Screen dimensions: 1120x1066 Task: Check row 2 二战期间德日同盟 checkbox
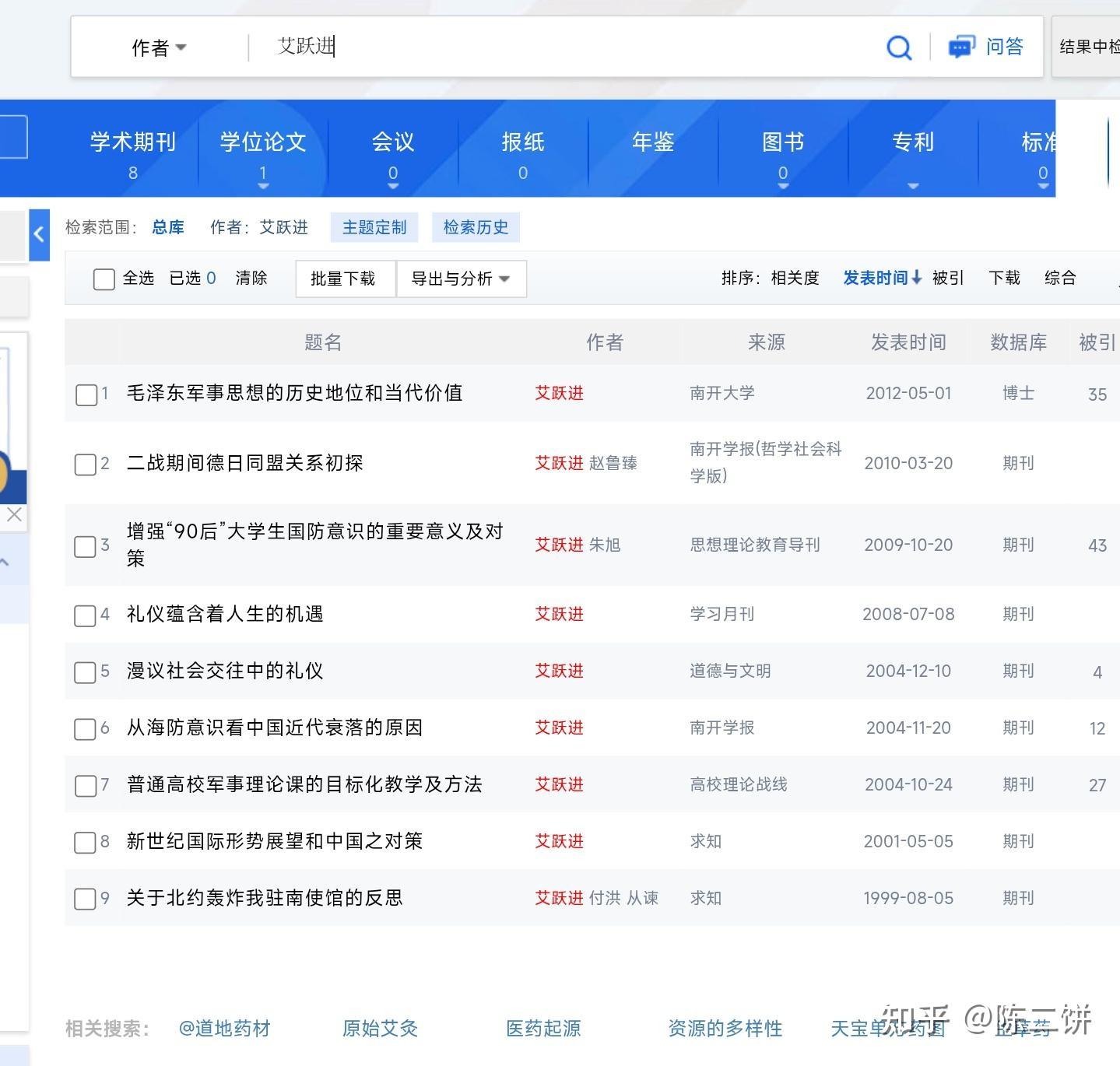[x=86, y=465]
